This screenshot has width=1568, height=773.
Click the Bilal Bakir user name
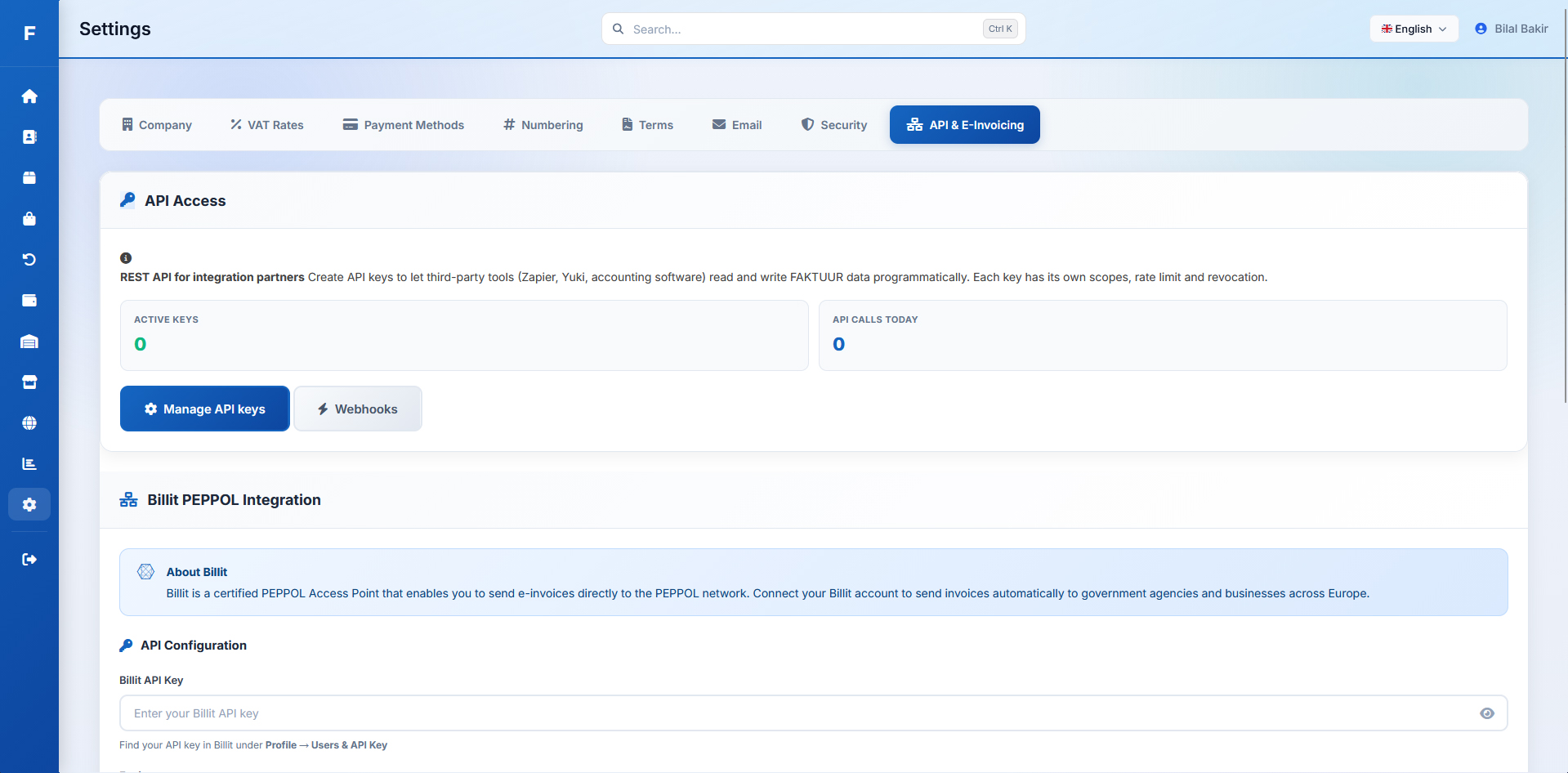(1521, 29)
